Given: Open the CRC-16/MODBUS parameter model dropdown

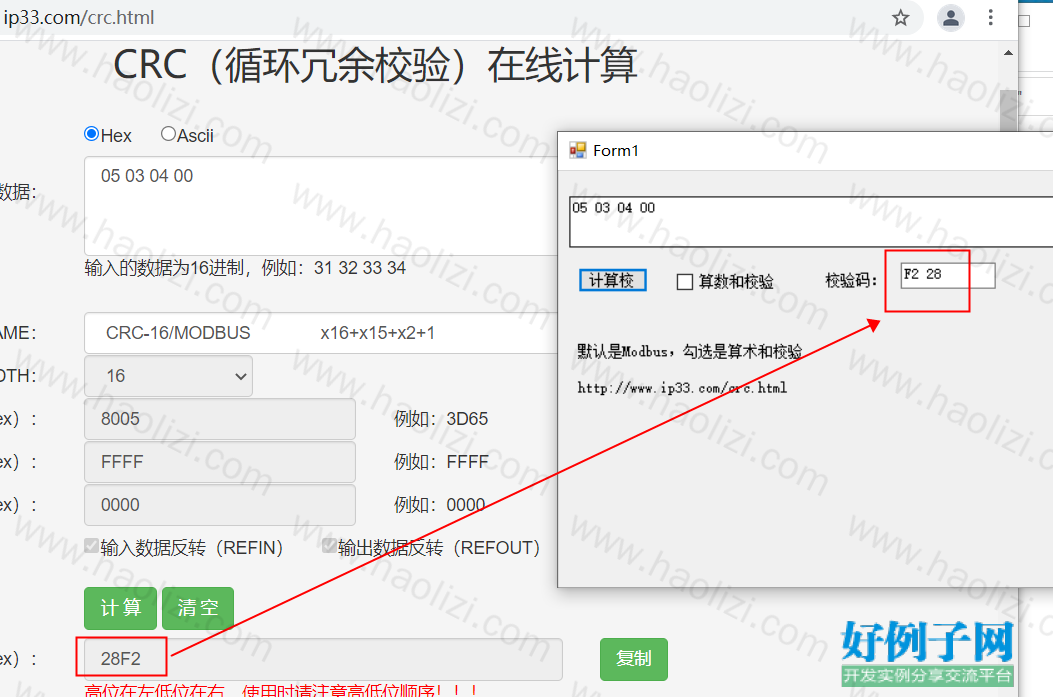Looking at the screenshot, I should coord(321,333).
